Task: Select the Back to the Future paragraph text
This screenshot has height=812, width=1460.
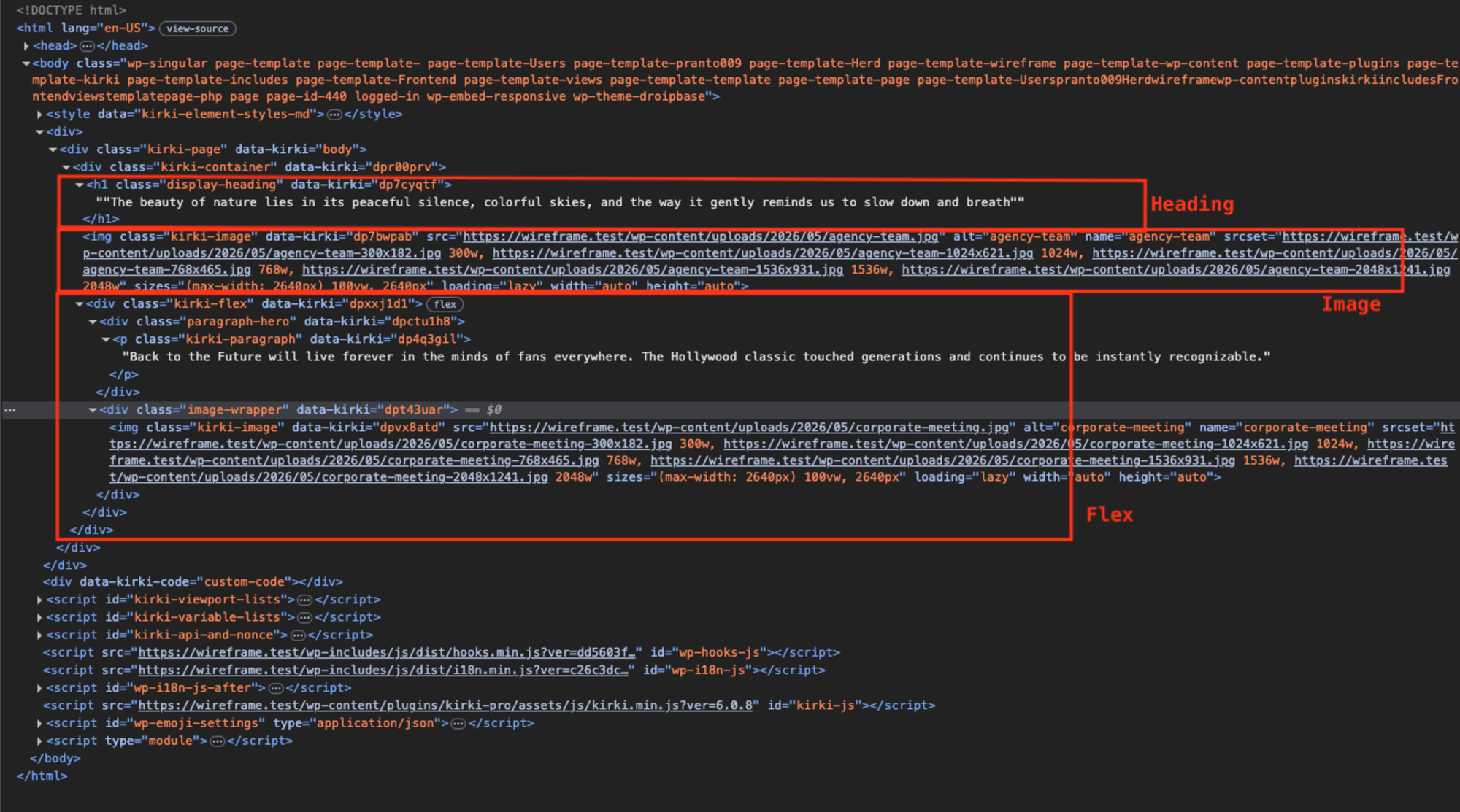Action: [x=696, y=357]
